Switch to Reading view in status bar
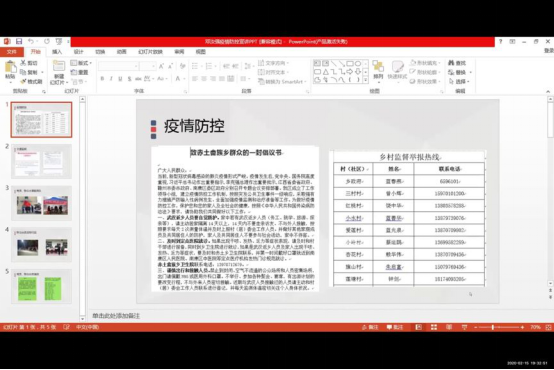 coord(449,327)
